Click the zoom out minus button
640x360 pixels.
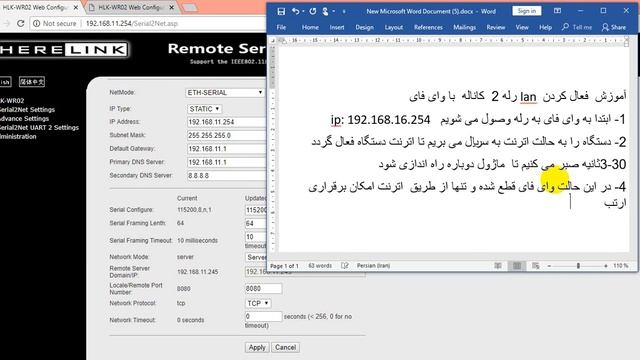click(549, 266)
